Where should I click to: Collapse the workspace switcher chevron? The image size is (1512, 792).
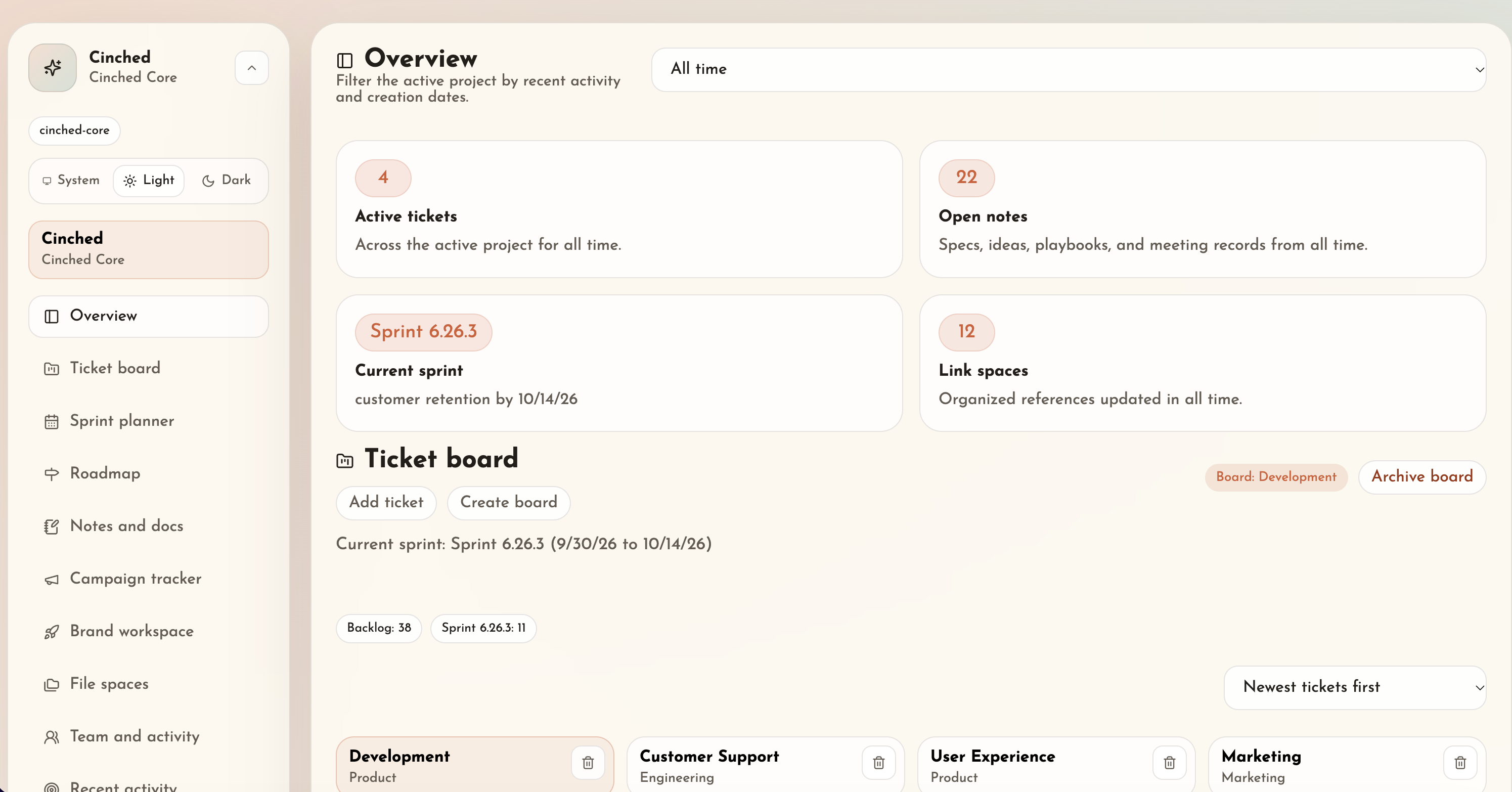[252, 68]
